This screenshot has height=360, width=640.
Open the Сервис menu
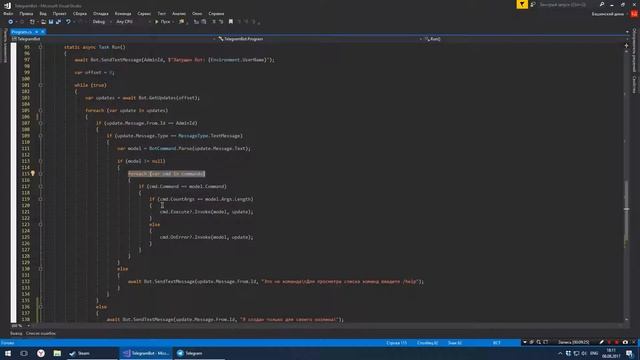(x=144, y=13)
